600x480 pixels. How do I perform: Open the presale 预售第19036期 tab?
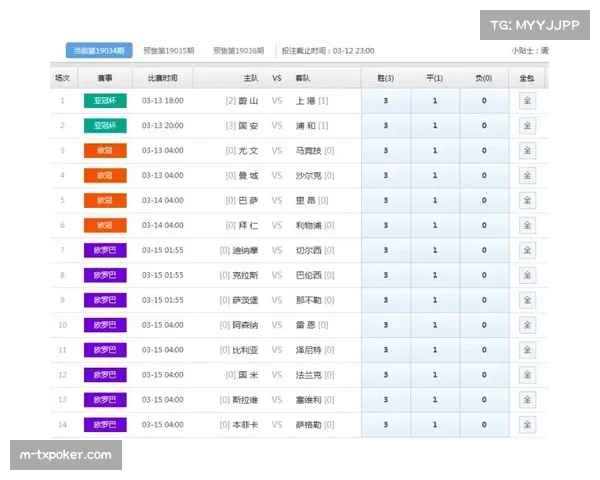pyautogui.click(x=238, y=50)
